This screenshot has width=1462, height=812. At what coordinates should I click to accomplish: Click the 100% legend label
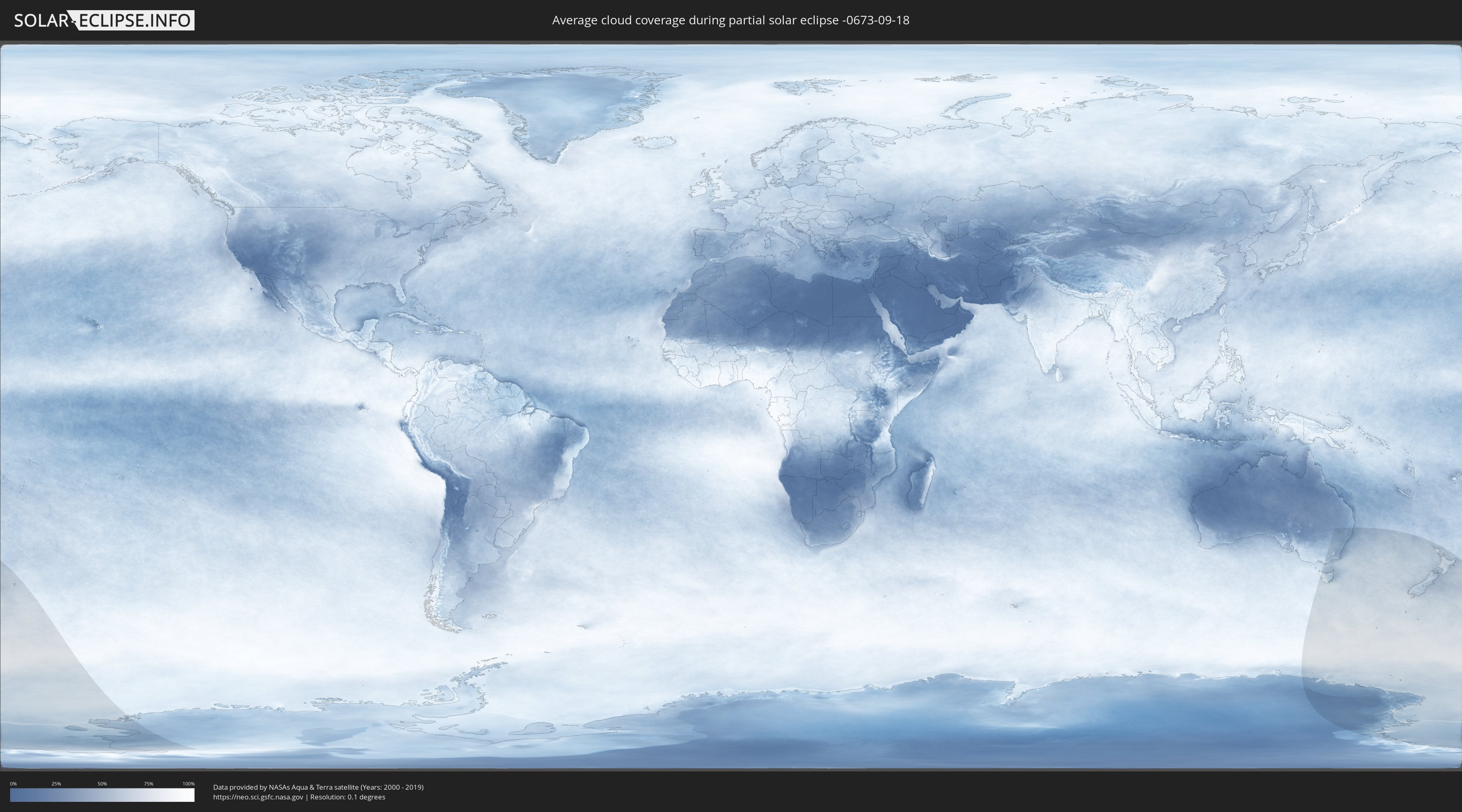coord(188,784)
